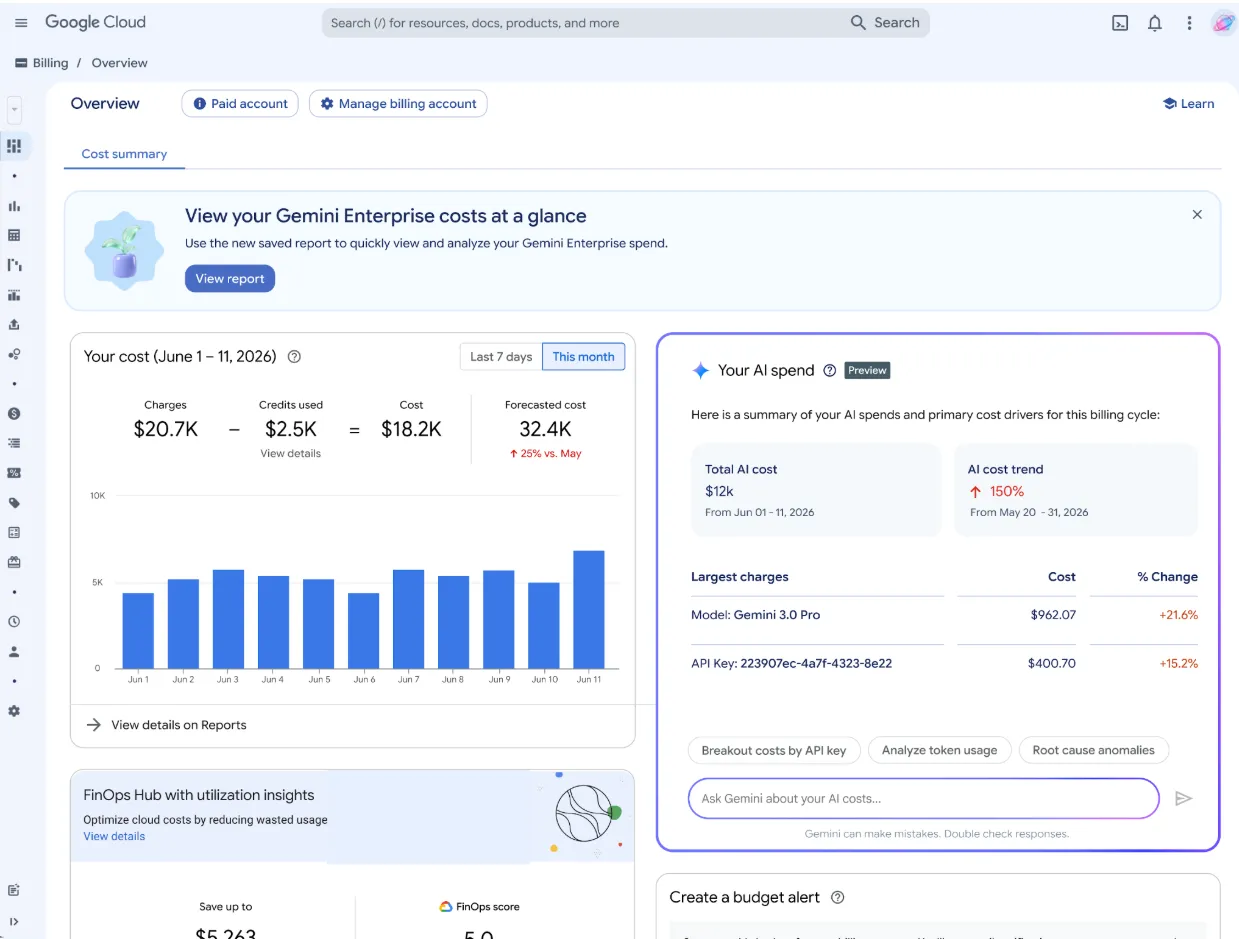Click the help icon beside Create a budget alert
This screenshot has width=1239, height=939.
click(x=838, y=897)
